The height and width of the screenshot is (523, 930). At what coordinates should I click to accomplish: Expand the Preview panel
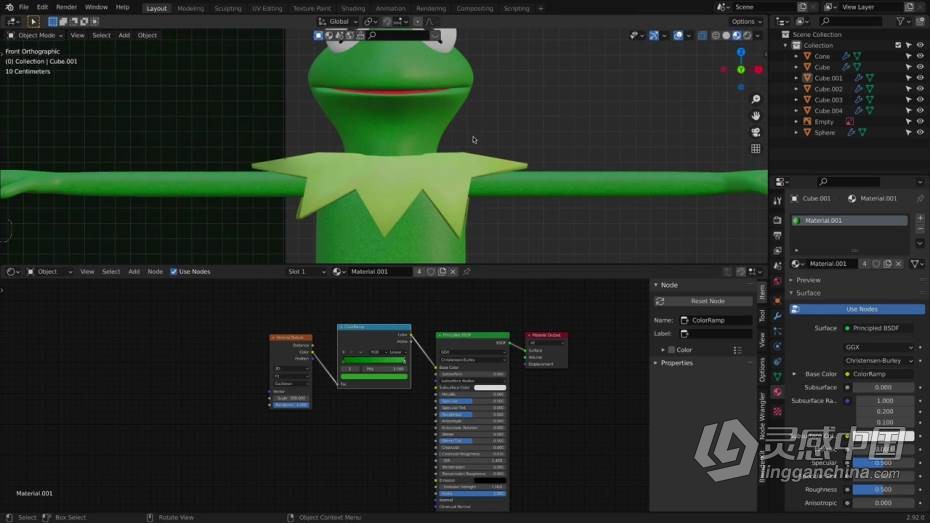click(x=808, y=280)
